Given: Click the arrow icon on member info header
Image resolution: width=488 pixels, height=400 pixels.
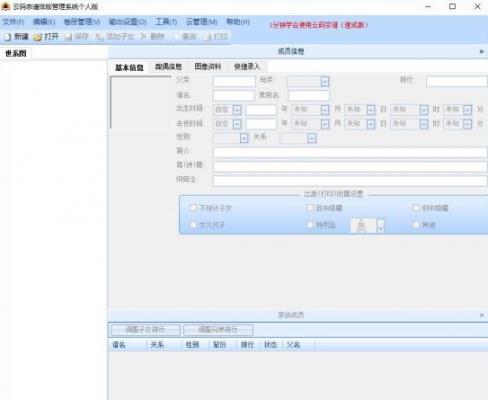Looking at the screenshot, I should (x=482, y=51).
